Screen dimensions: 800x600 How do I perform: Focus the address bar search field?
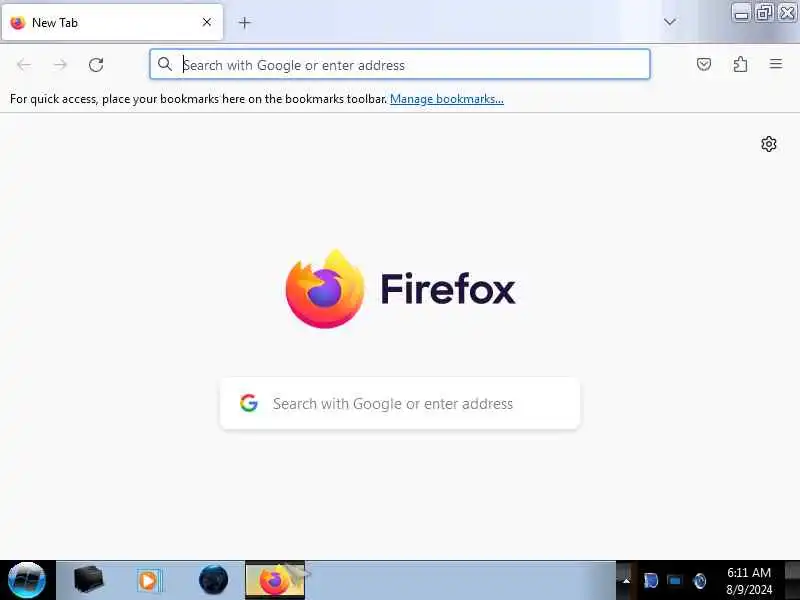pos(399,64)
